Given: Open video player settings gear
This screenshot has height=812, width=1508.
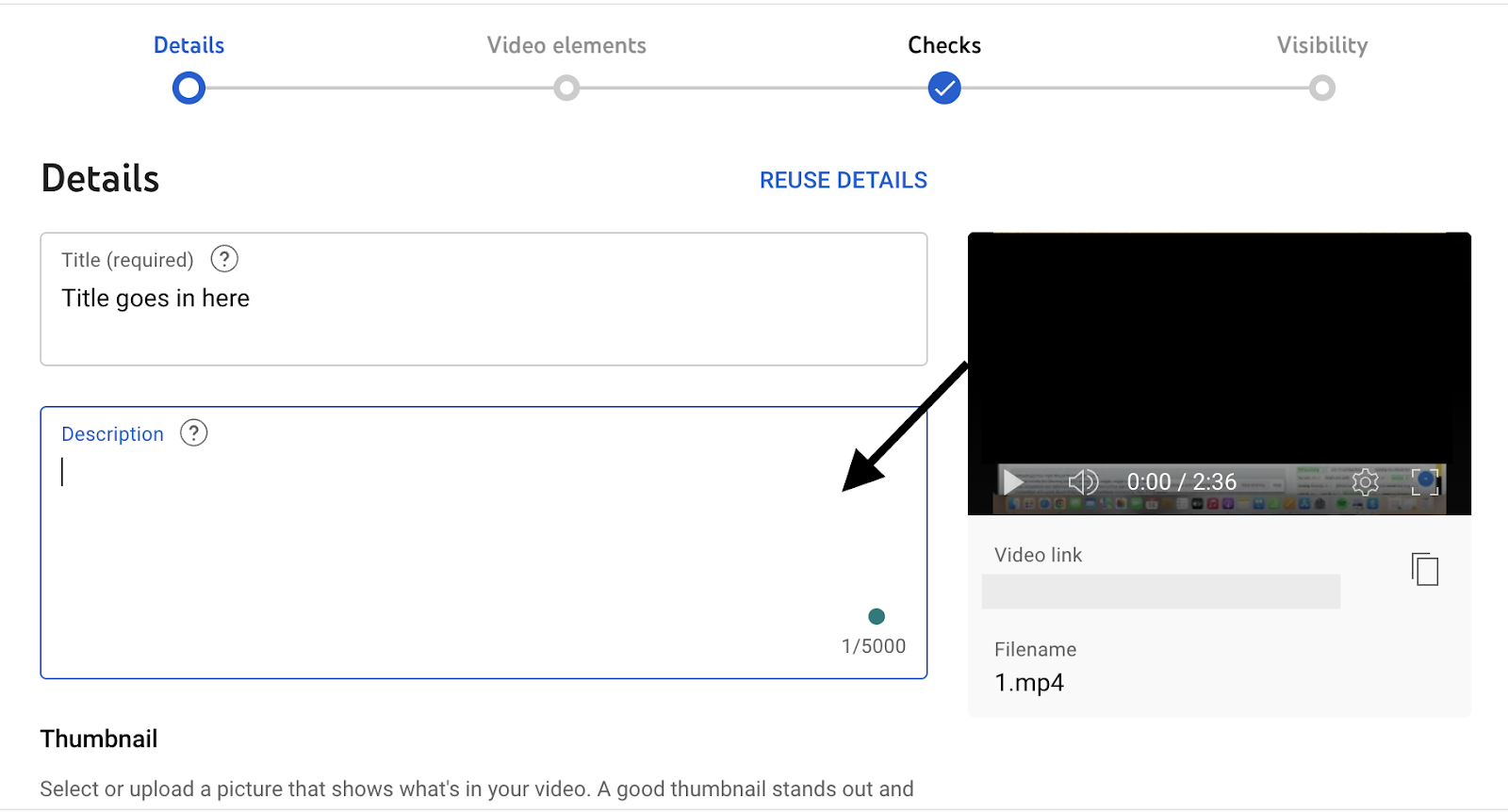Looking at the screenshot, I should (x=1365, y=482).
